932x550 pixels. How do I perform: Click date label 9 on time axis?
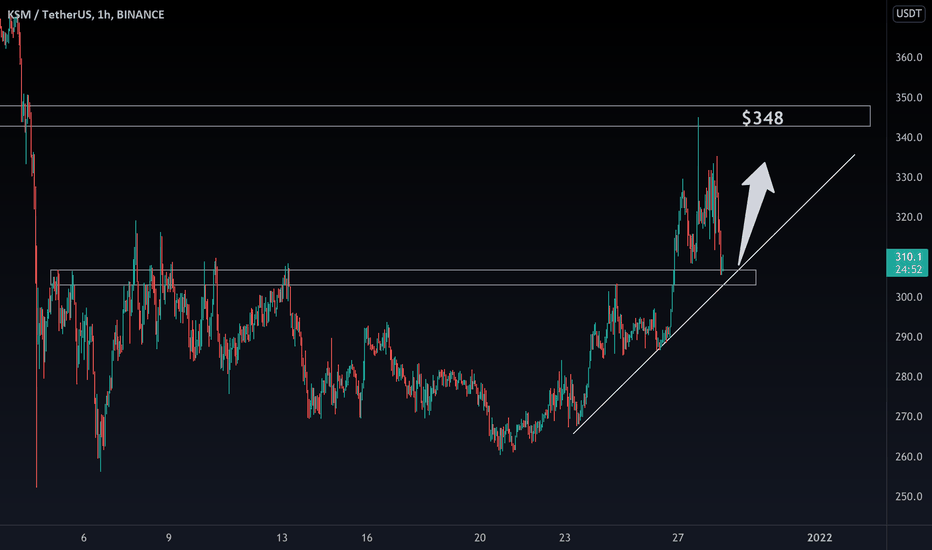[x=169, y=538]
